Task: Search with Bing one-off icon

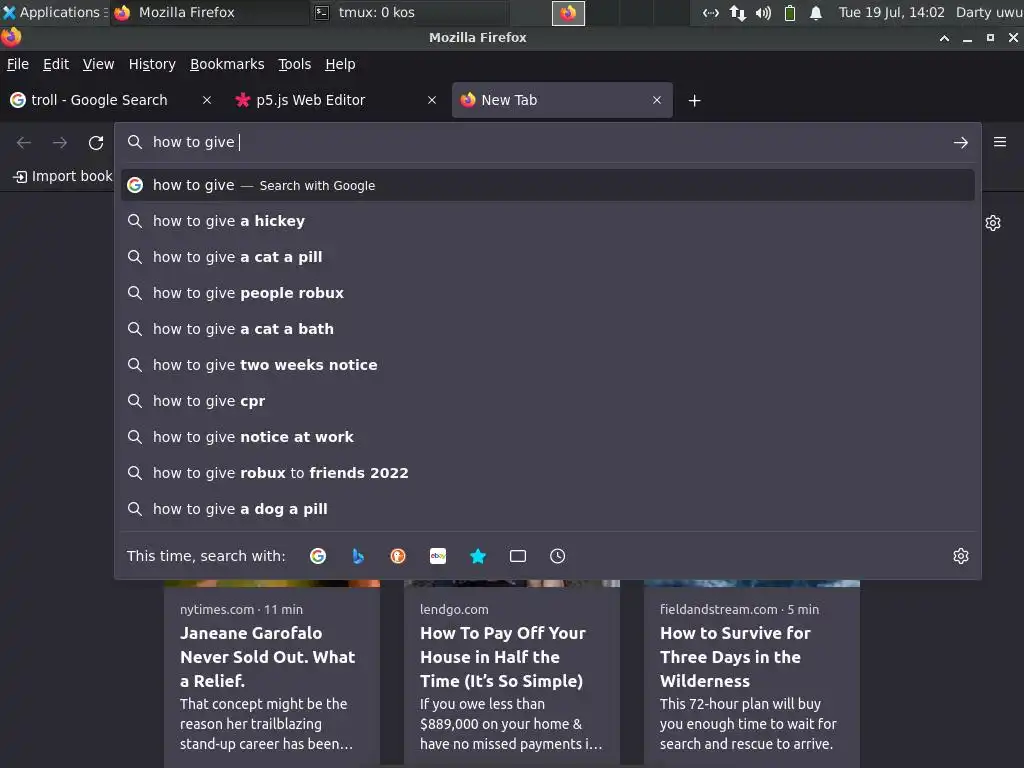Action: point(358,556)
